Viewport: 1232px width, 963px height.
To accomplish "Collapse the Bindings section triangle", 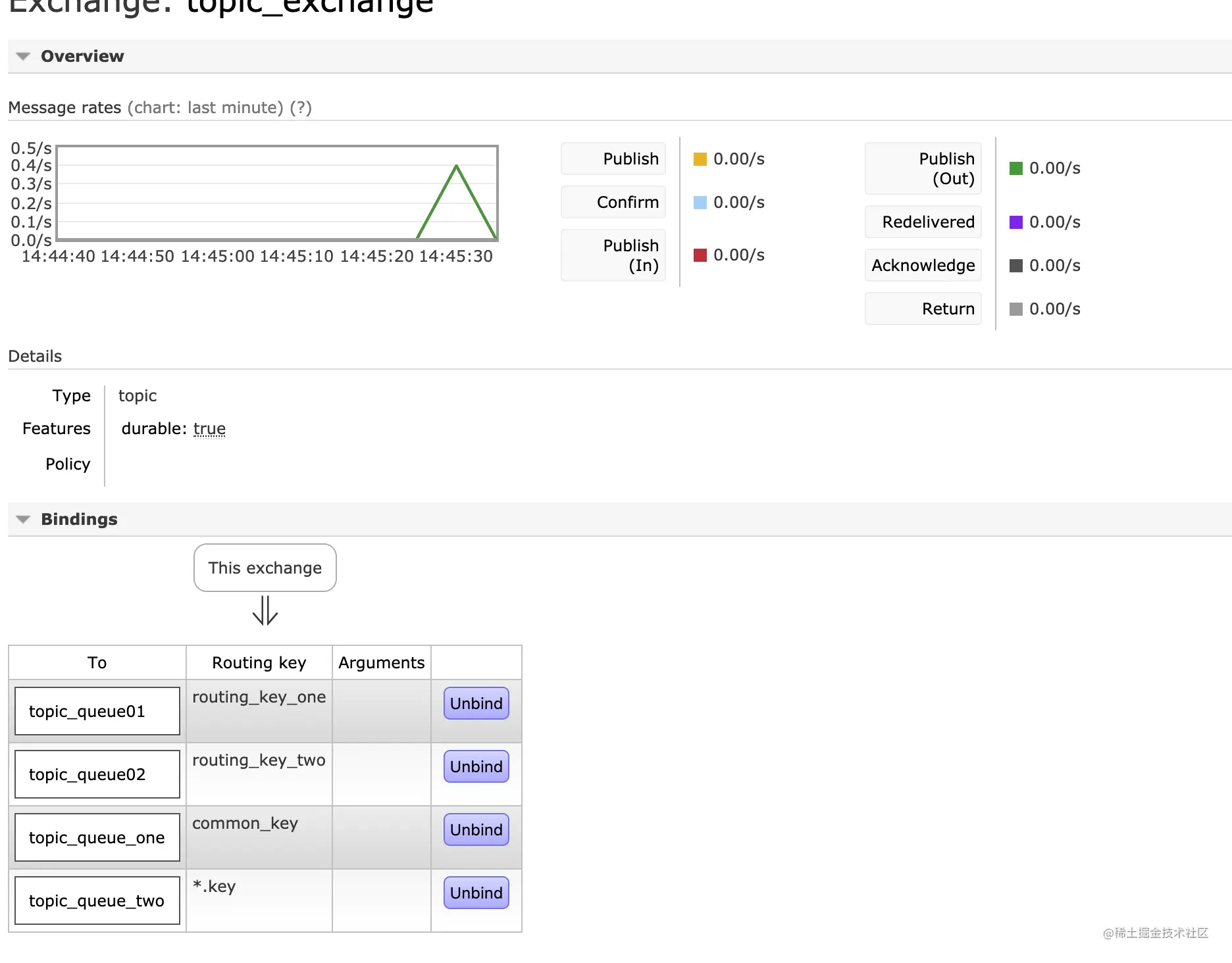I will click(x=23, y=520).
